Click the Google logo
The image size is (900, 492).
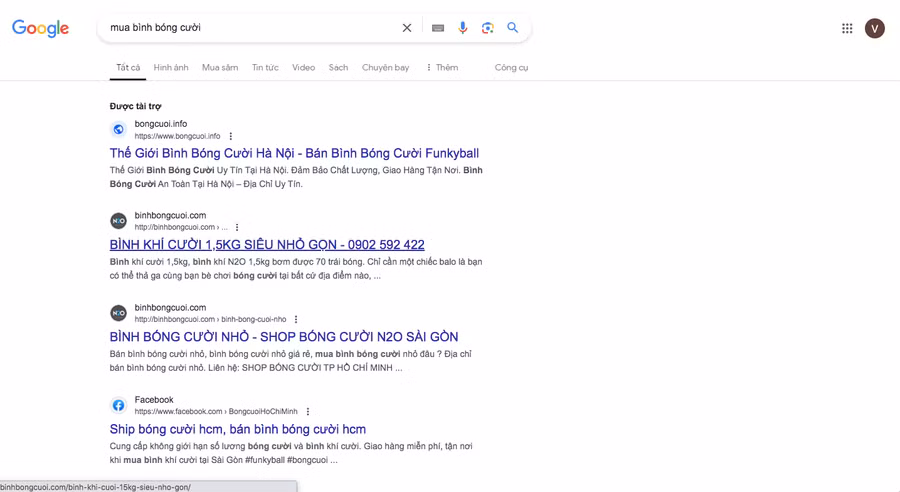[40, 28]
